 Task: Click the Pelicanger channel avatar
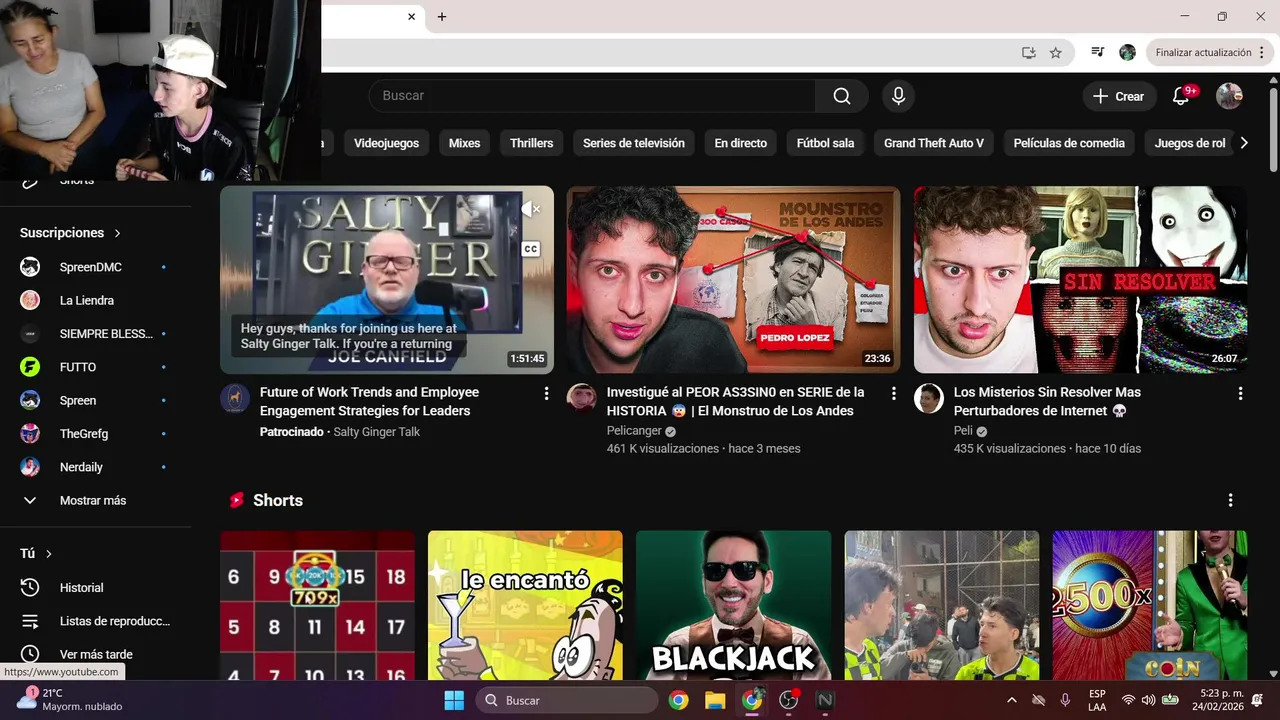tap(582, 398)
